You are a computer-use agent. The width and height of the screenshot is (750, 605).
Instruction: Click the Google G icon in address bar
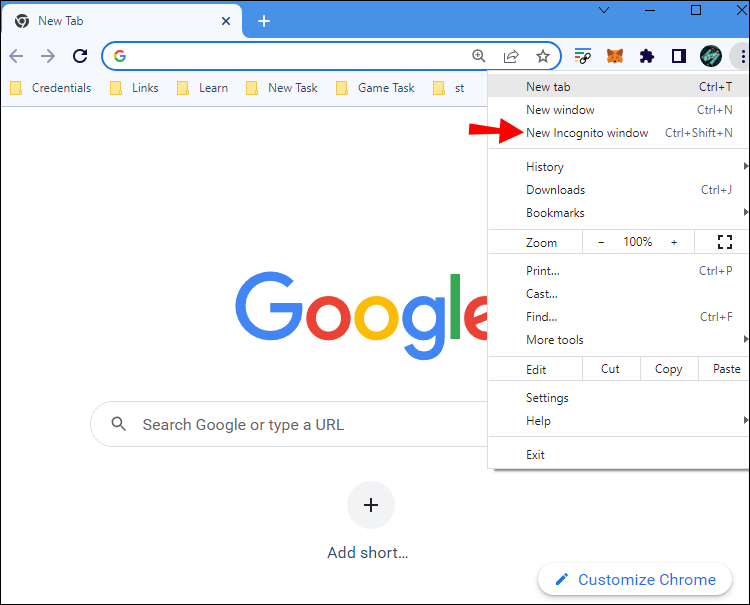pyautogui.click(x=120, y=56)
